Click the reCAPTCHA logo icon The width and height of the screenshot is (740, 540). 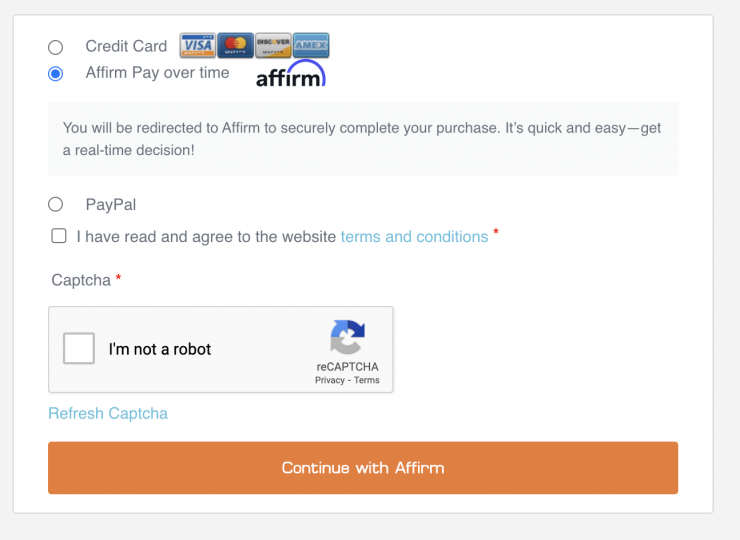click(x=347, y=338)
